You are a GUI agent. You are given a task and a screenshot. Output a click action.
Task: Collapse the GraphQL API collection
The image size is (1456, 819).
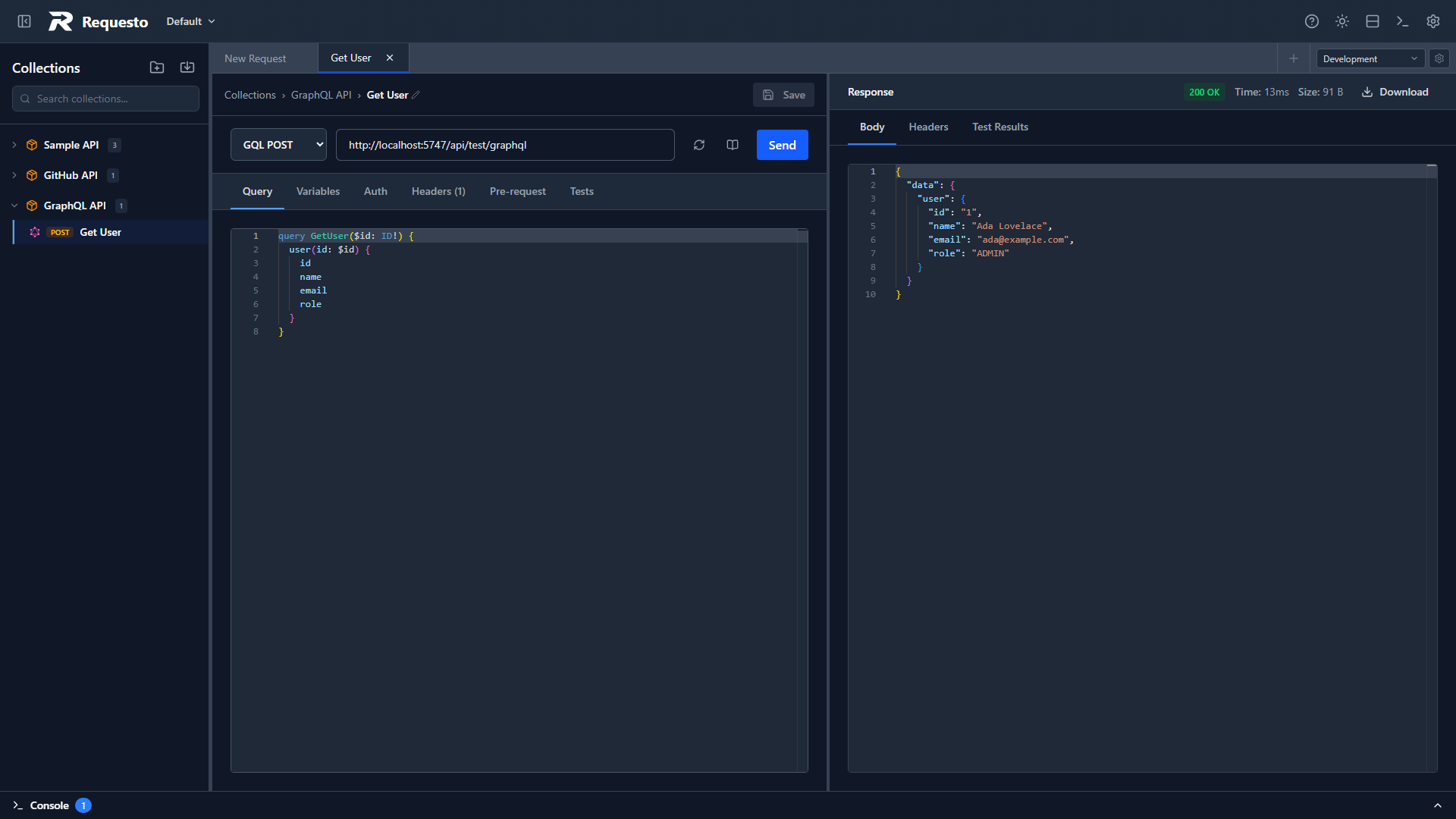click(x=14, y=206)
